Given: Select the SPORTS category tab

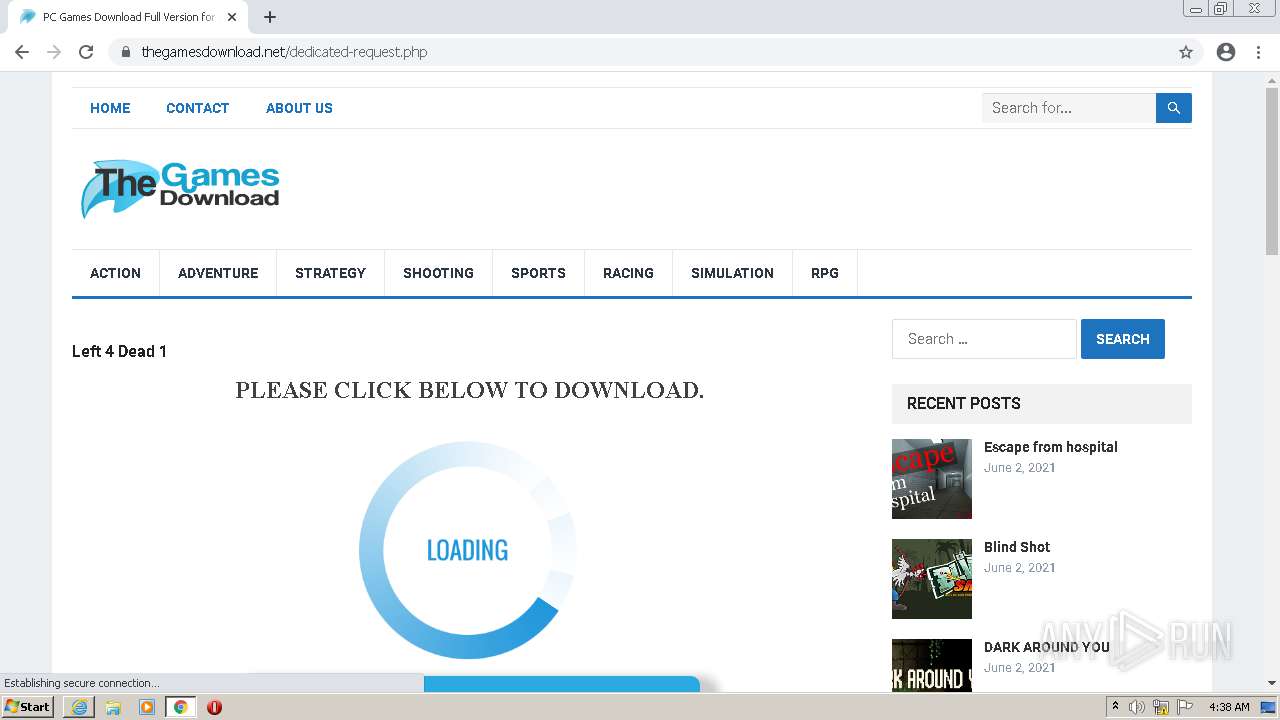Looking at the screenshot, I should click(538, 273).
